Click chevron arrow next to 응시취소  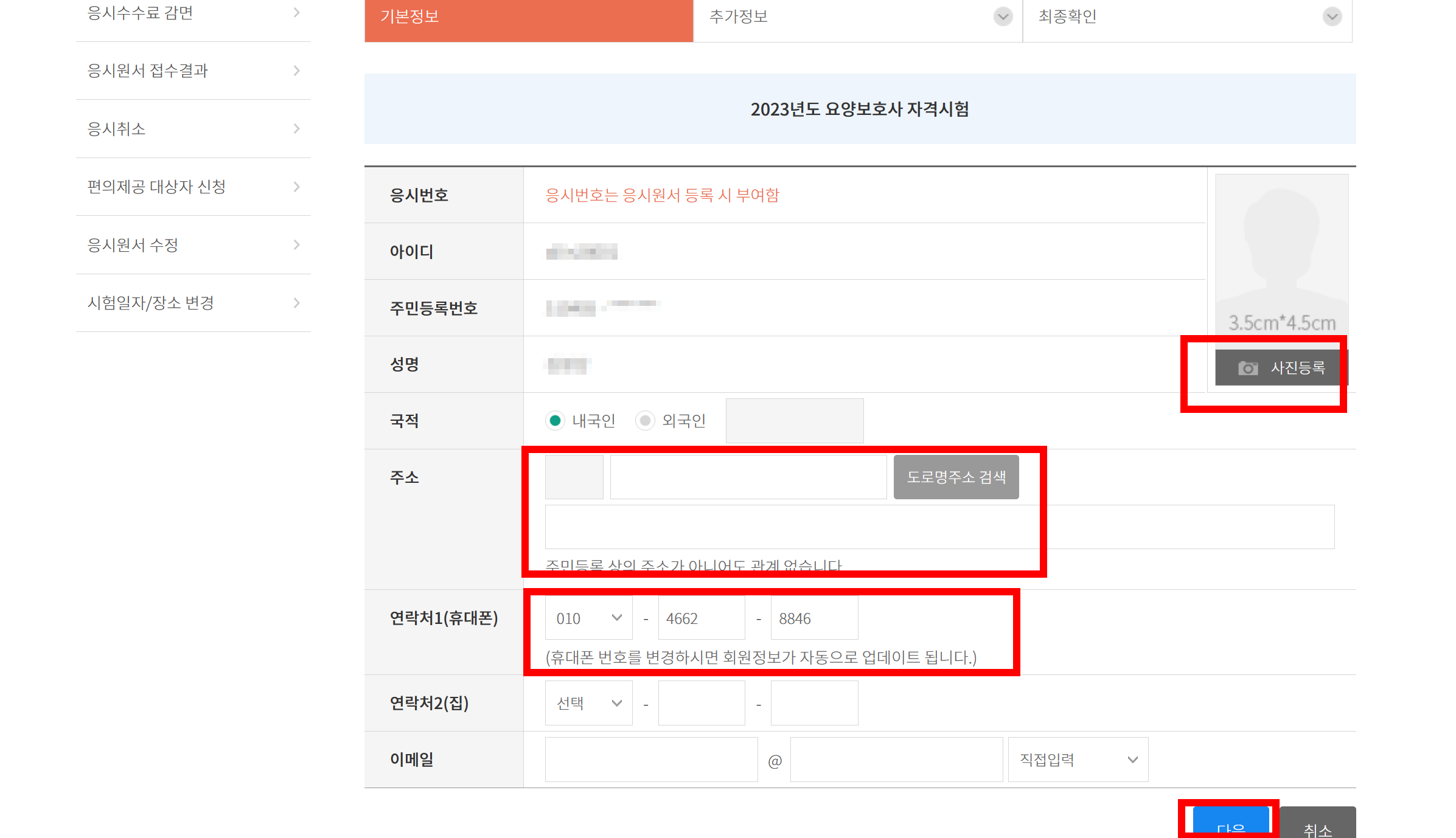(296, 128)
